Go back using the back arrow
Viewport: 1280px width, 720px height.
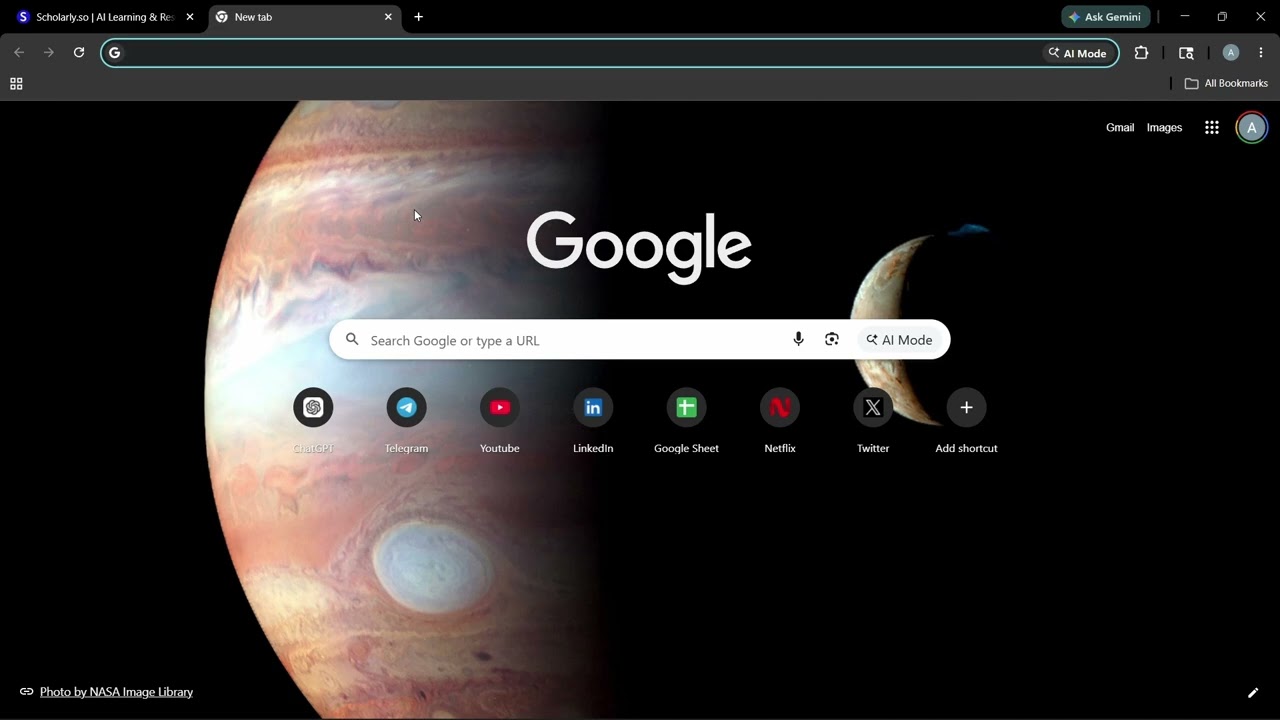[19, 52]
